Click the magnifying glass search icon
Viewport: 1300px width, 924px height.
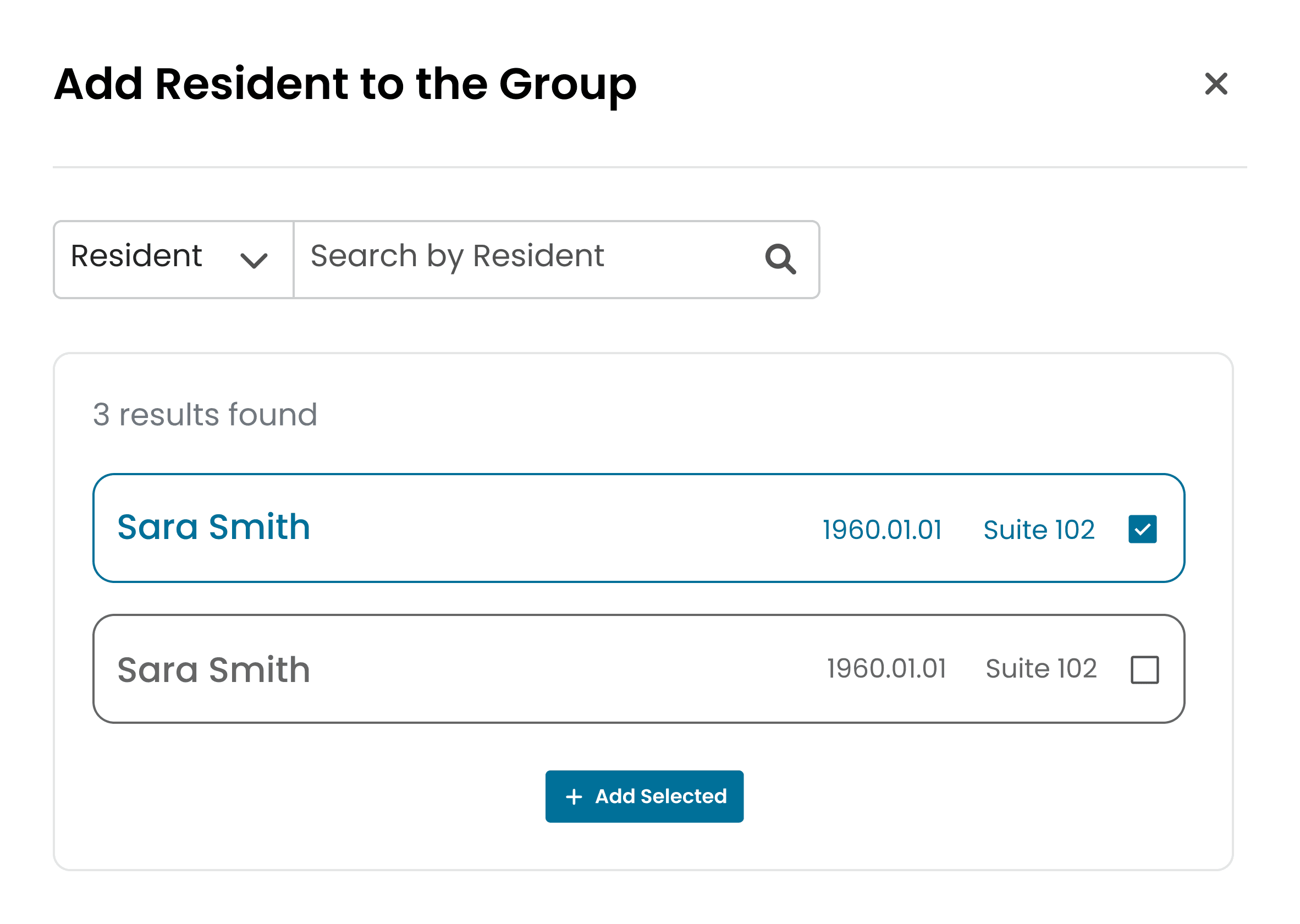coord(780,259)
